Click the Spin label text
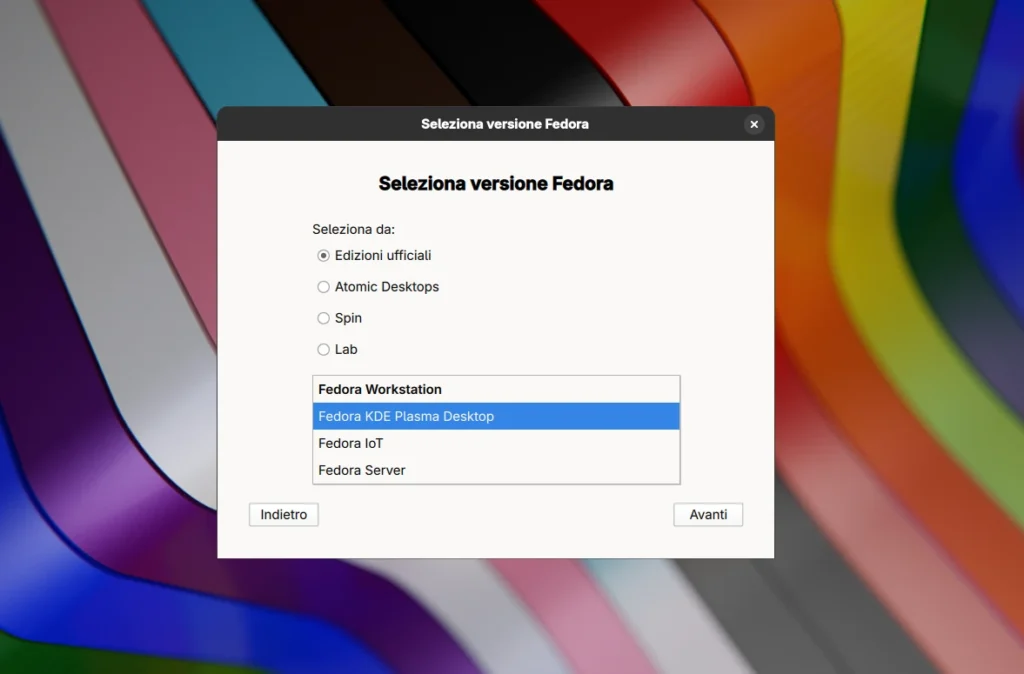 pyautogui.click(x=349, y=318)
